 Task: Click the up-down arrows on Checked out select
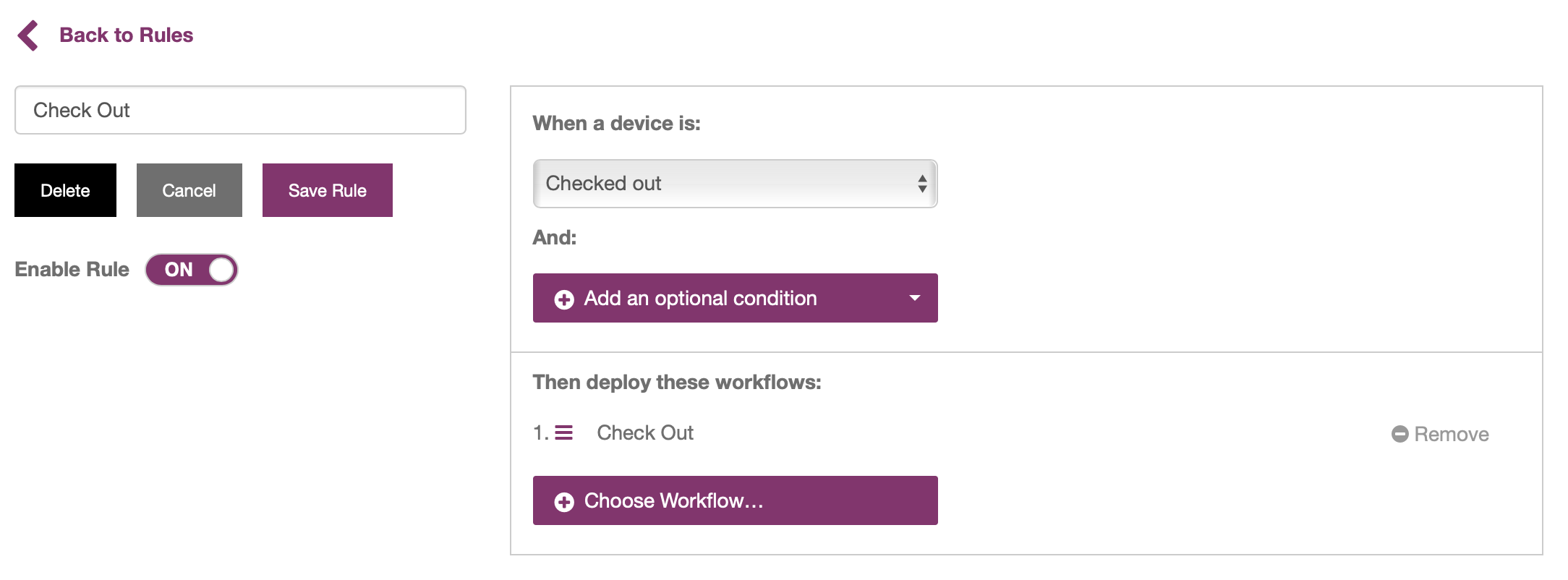coord(922,184)
